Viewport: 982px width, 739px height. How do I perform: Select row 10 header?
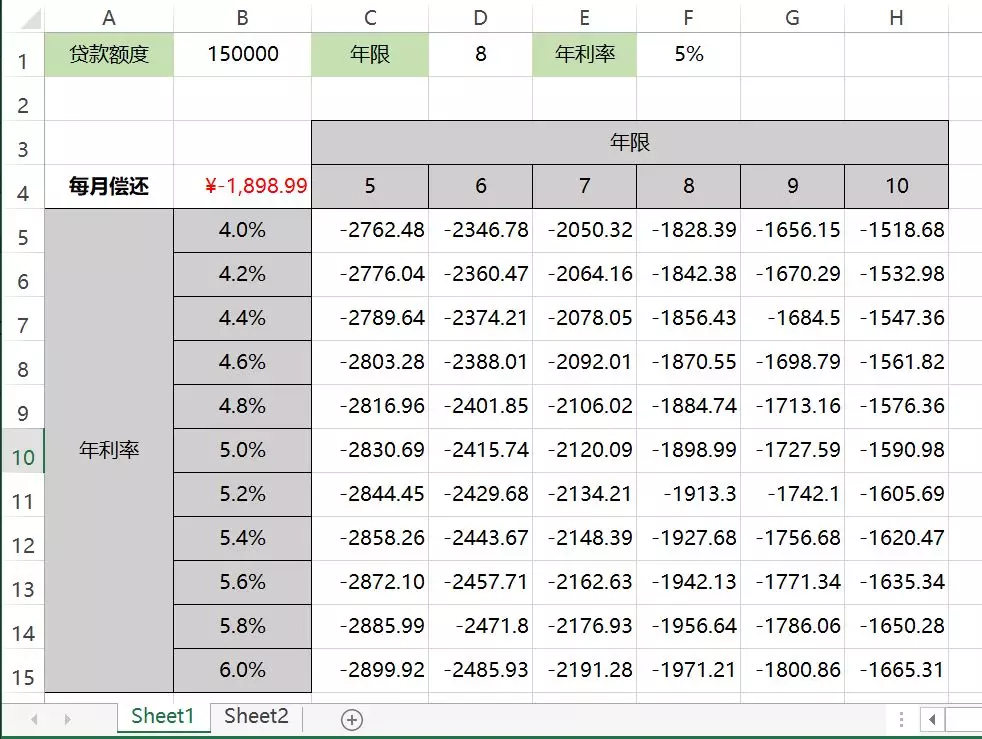pos(23,451)
